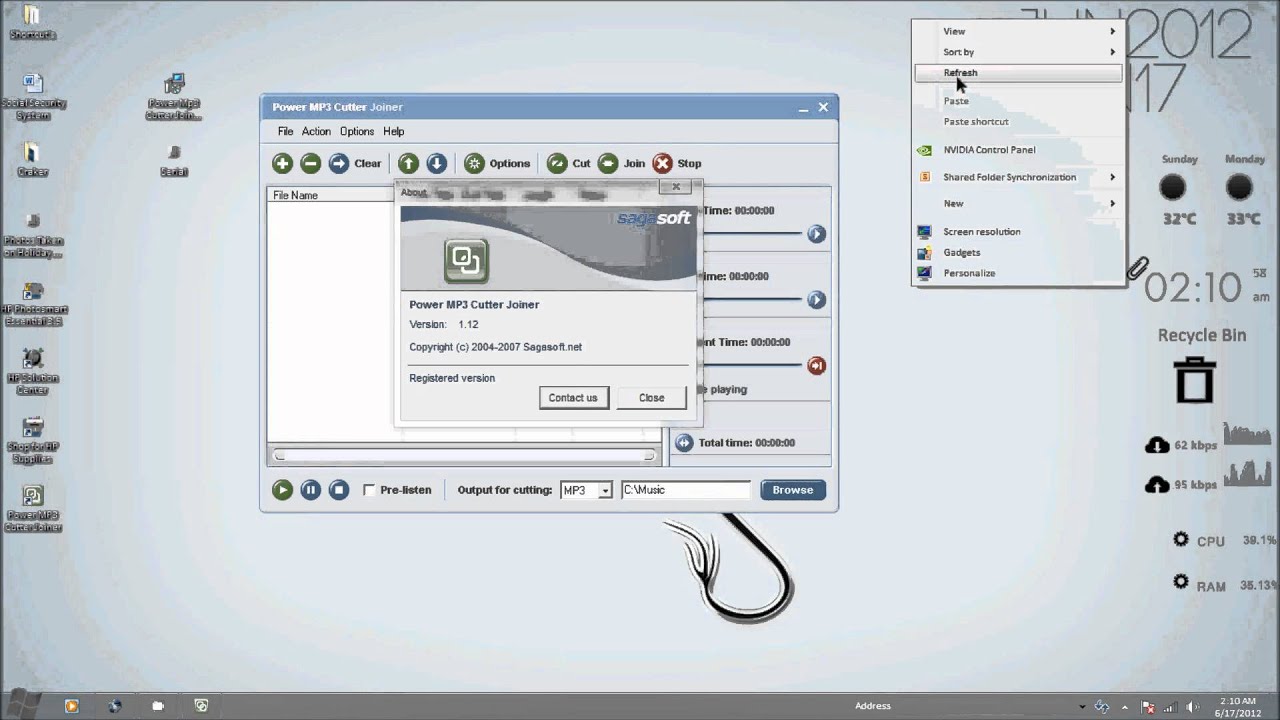Click Contact us in About dialog
This screenshot has width=1280, height=720.
(x=573, y=398)
